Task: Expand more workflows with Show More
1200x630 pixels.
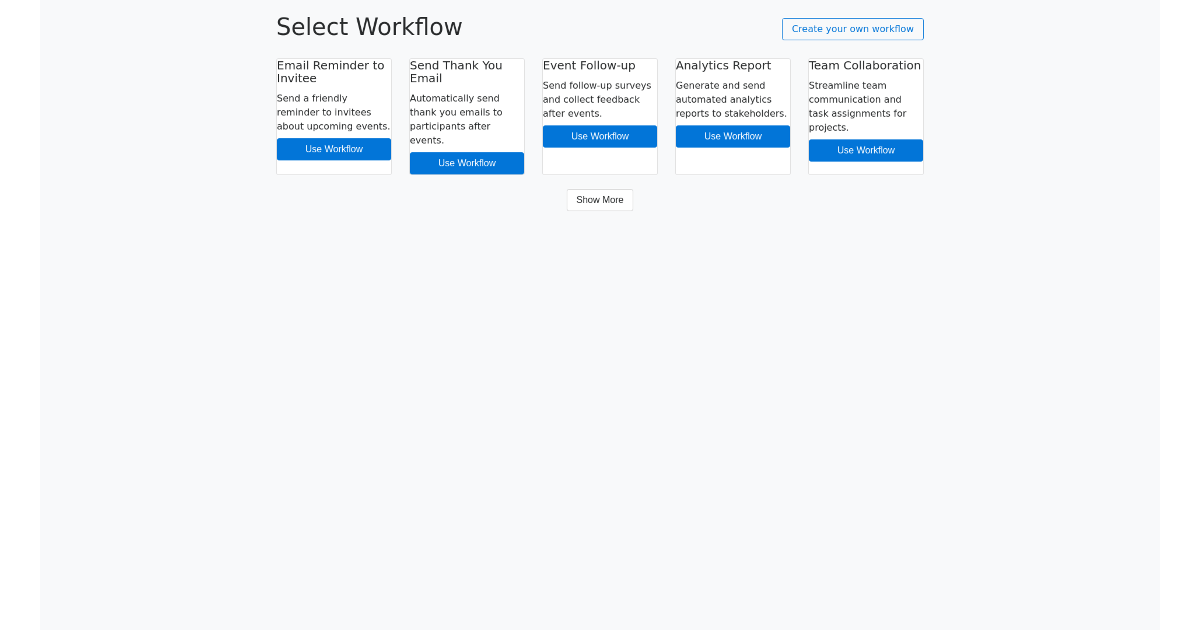Action: click(599, 200)
